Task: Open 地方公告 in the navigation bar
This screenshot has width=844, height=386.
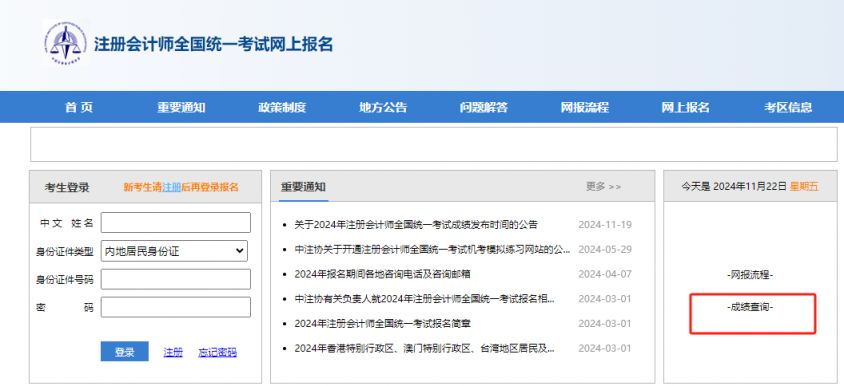Action: pos(383,107)
